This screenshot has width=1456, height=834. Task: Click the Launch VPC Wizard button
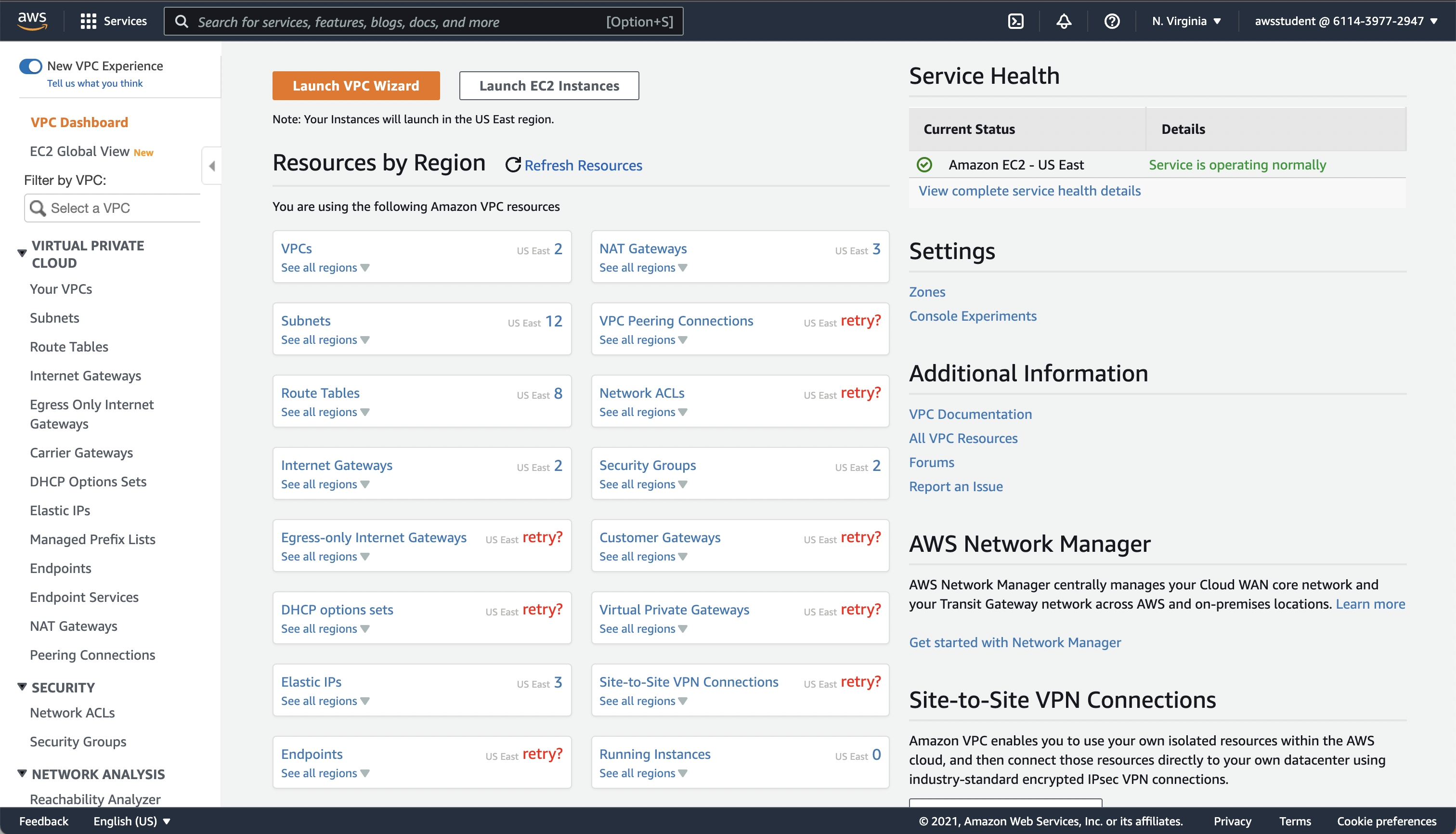coord(356,85)
